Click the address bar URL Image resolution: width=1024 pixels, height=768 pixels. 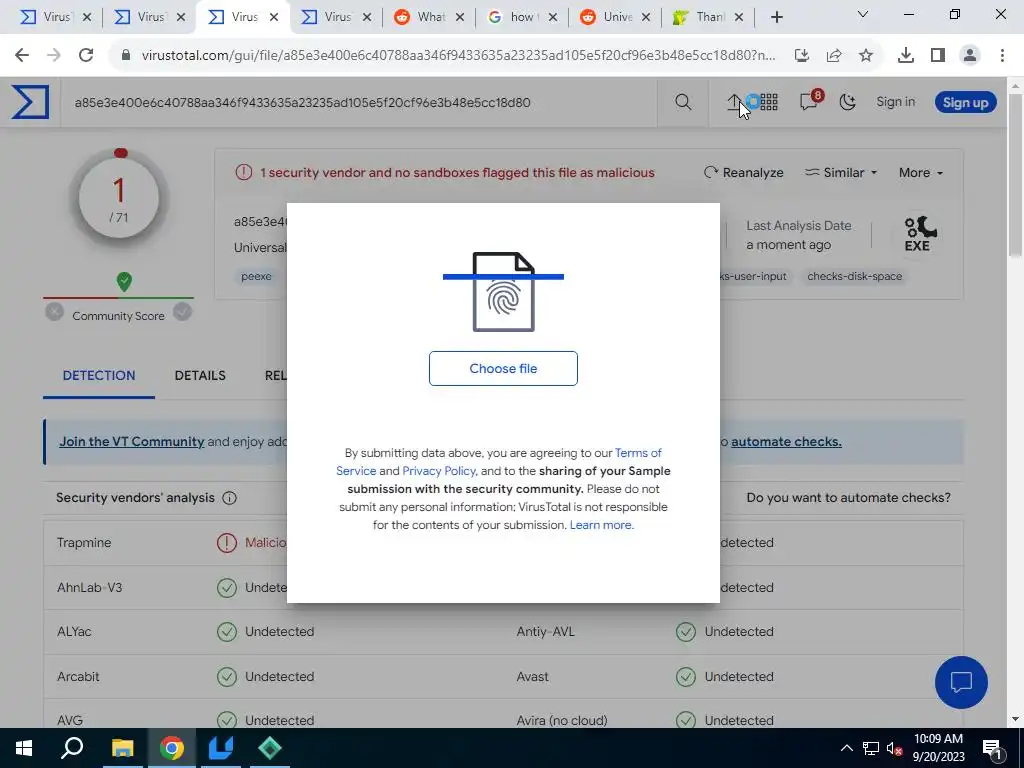(x=458, y=55)
